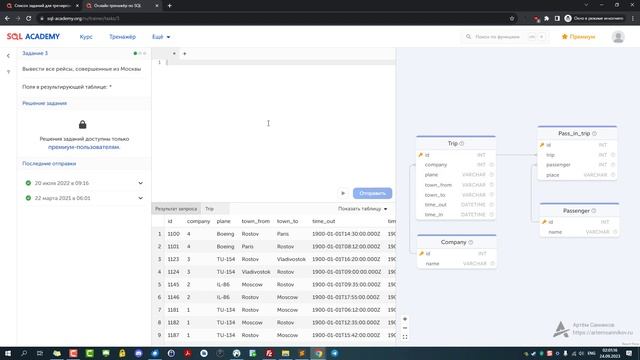Click the key icon of Passenger id
Image resolution: width=640 pixels, height=360 pixels.
pos(544,222)
